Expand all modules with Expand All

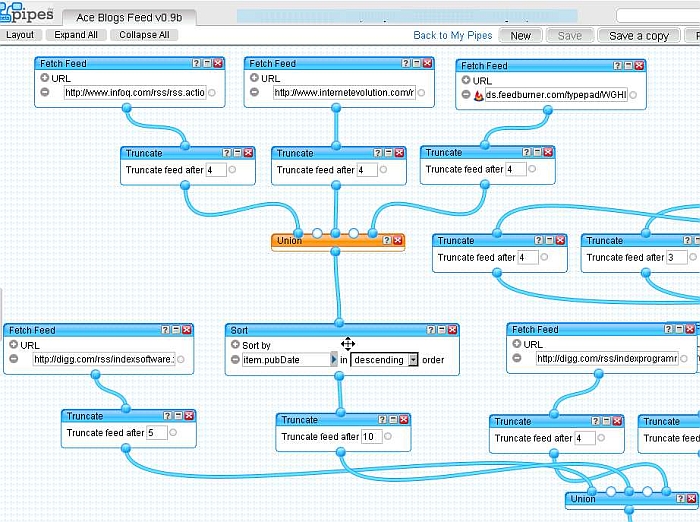(76, 35)
